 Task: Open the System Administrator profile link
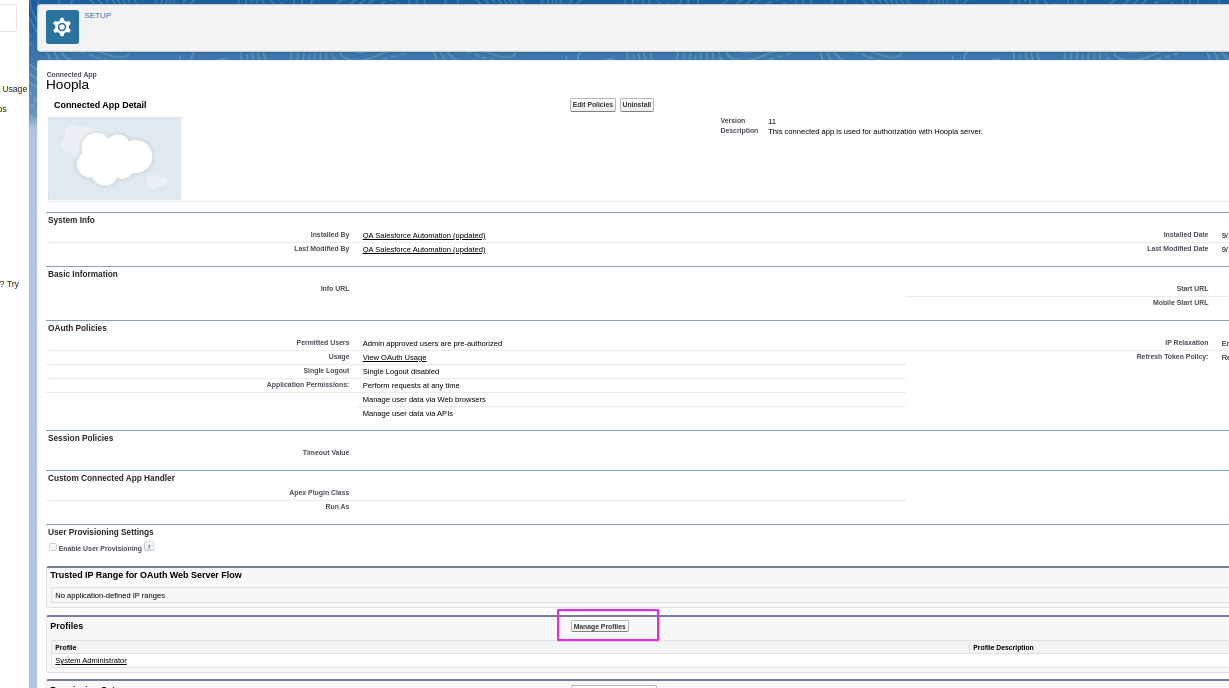tap(91, 661)
